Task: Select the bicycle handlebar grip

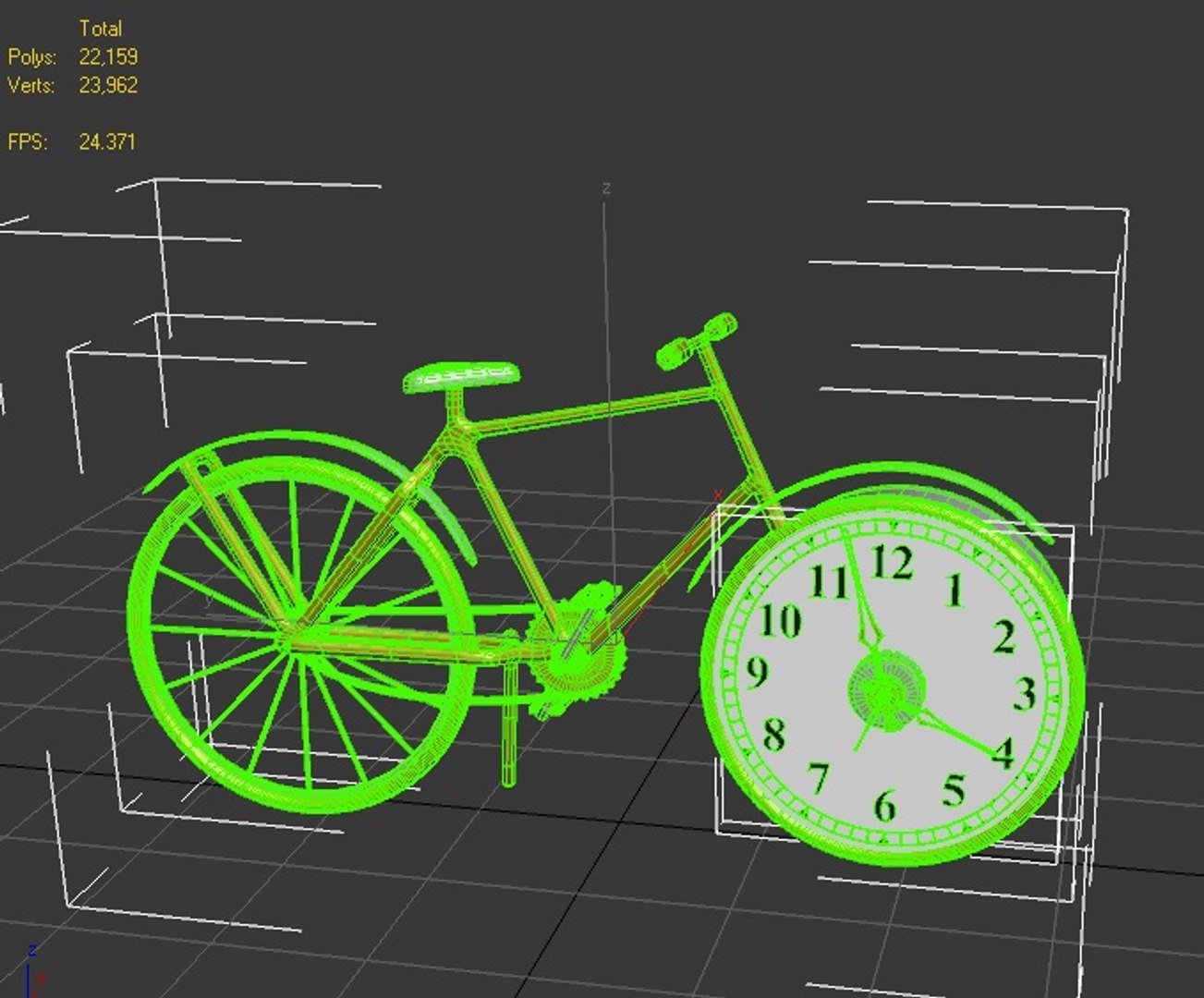Action: pos(696,341)
